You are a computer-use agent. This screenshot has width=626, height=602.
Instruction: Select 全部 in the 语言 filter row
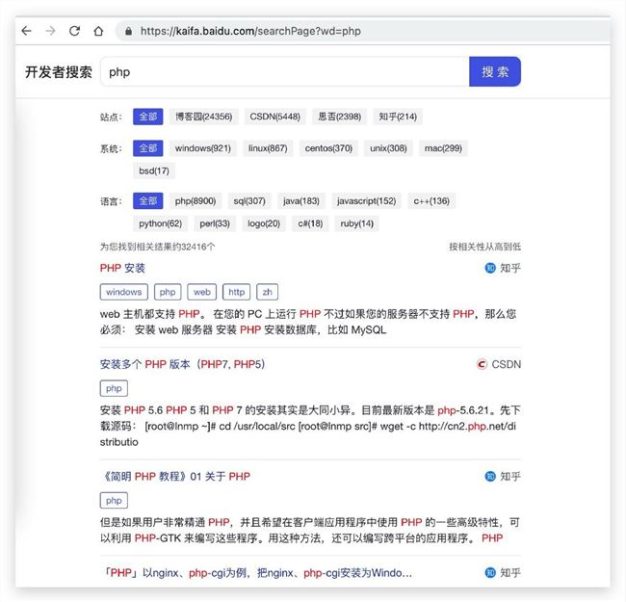[148, 201]
